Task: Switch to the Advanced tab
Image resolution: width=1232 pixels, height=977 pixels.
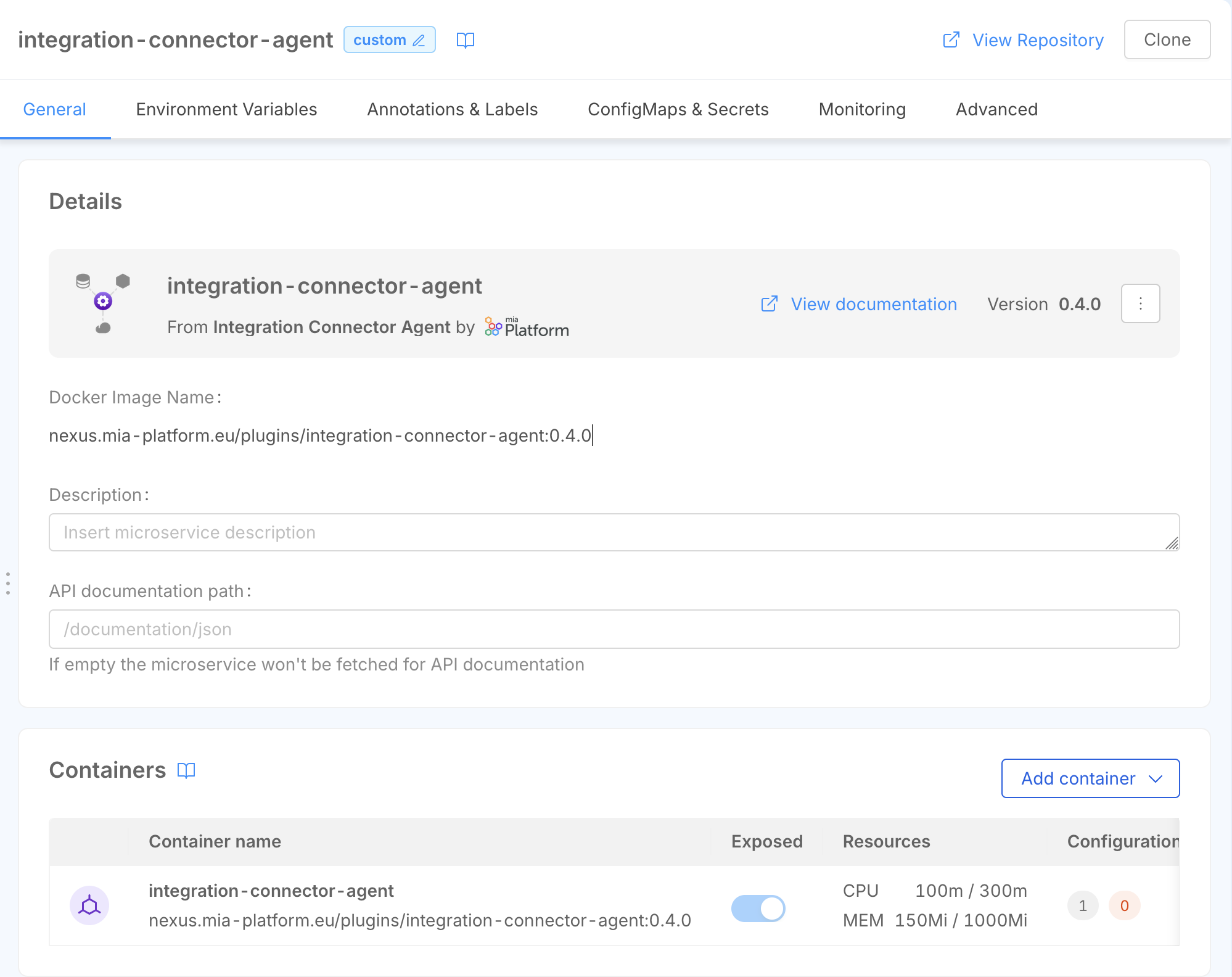Action: [996, 109]
